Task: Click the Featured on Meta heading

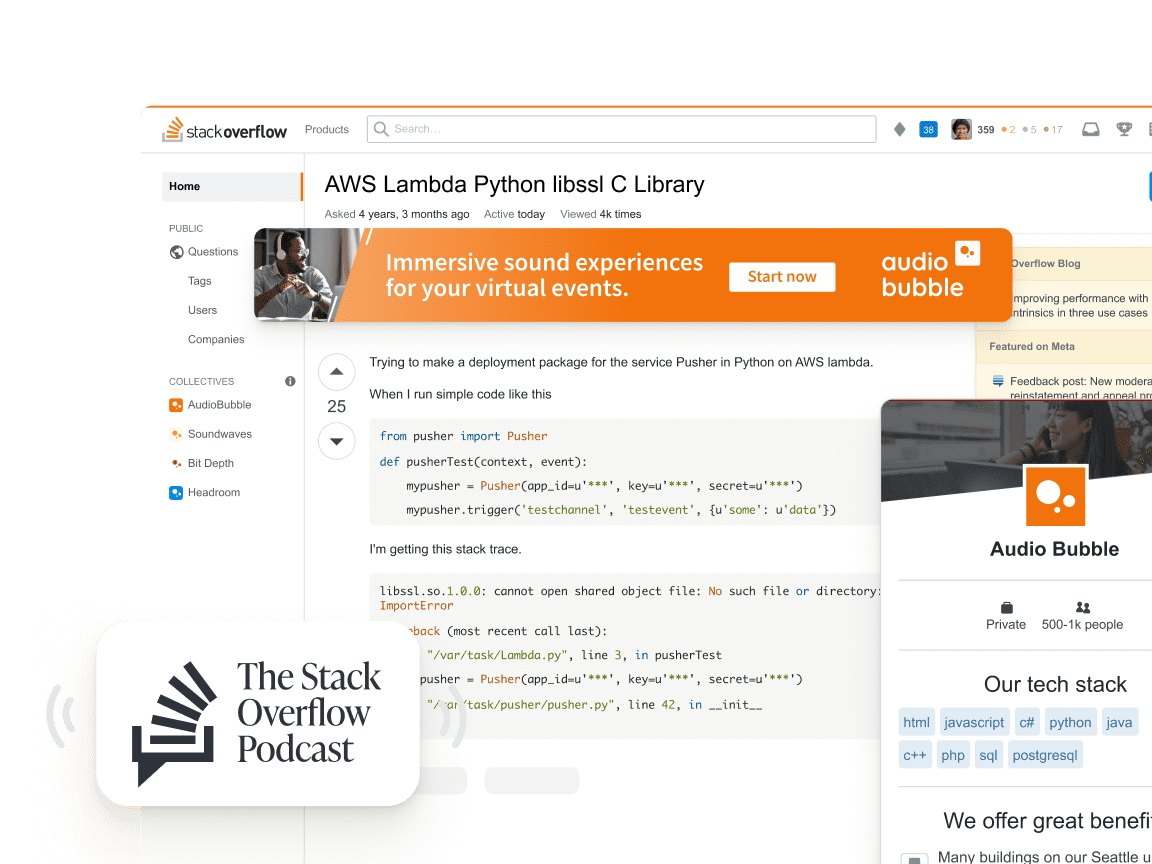Action: click(x=1032, y=347)
